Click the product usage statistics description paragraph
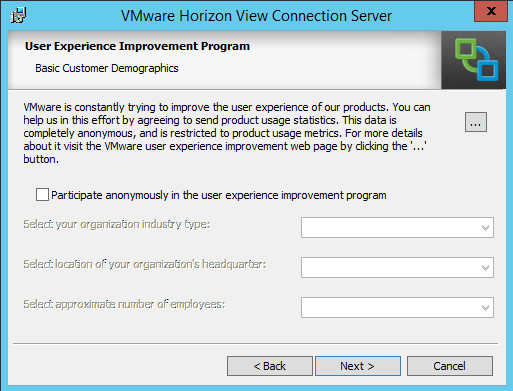Viewport: 513px width, 391px height. pyautogui.click(x=227, y=133)
